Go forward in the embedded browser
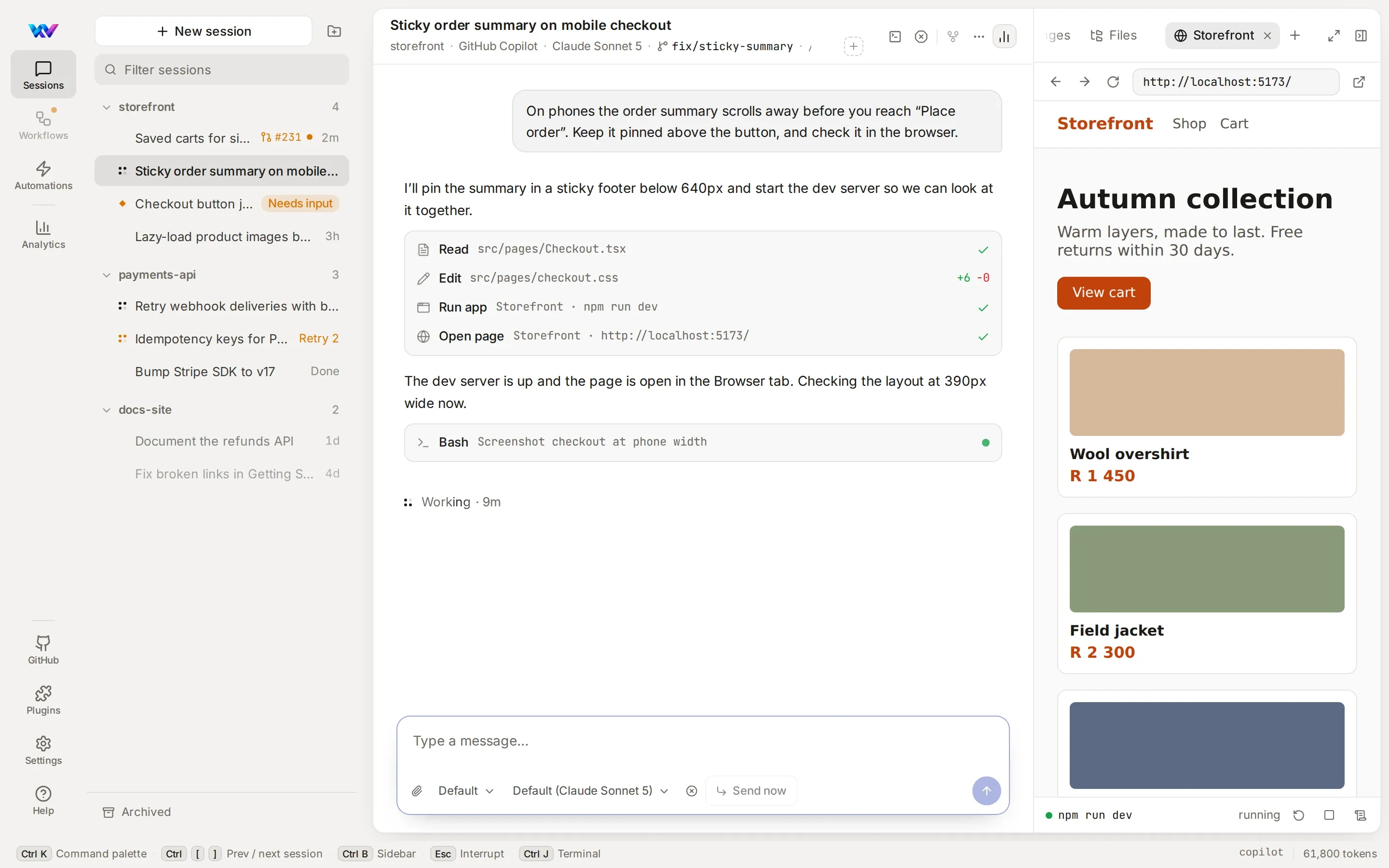The image size is (1389, 868). coord(1084,81)
